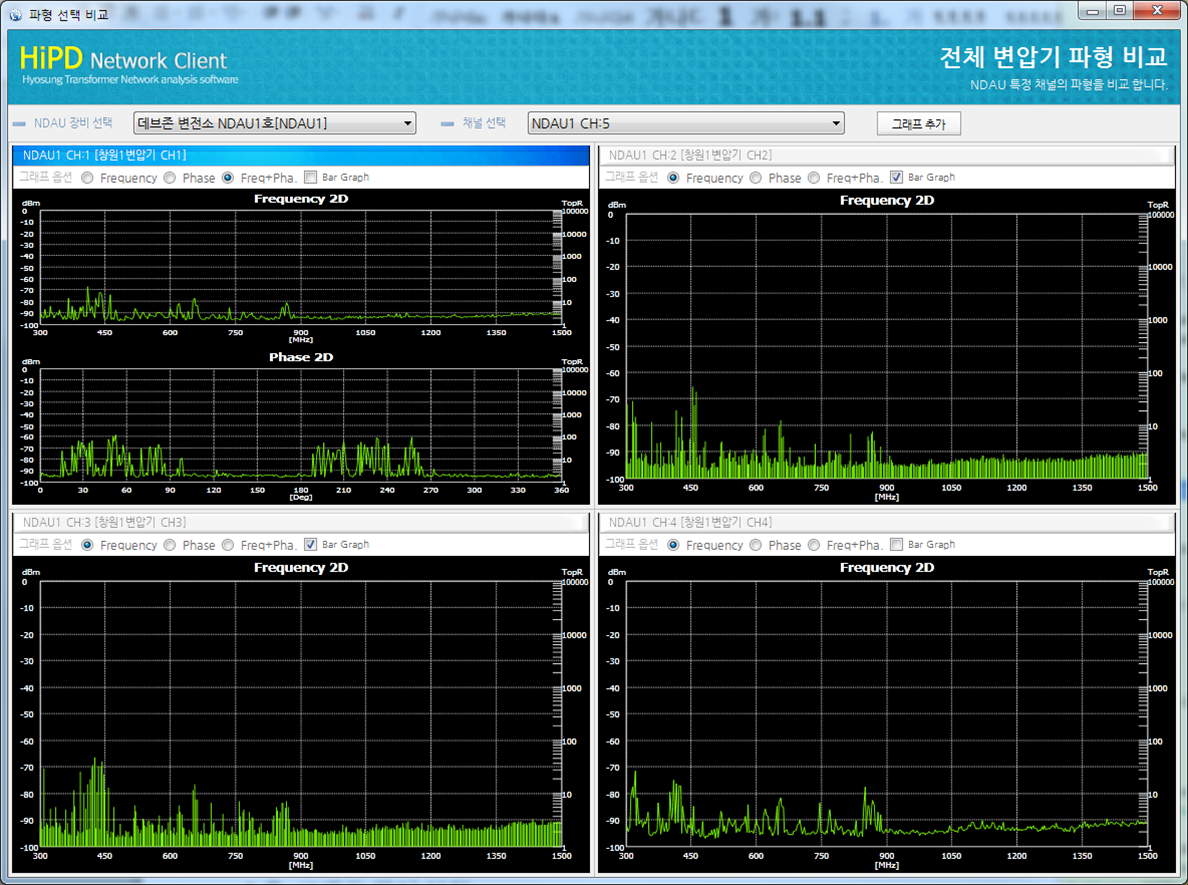The width and height of the screenshot is (1188, 885).
Task: Uncheck Bar Graph checkbox in CH:3 panel
Action: pyautogui.click(x=310, y=544)
